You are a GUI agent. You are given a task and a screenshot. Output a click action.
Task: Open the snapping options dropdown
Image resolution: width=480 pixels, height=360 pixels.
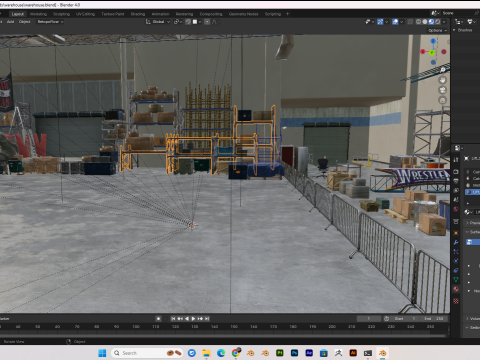(197, 22)
